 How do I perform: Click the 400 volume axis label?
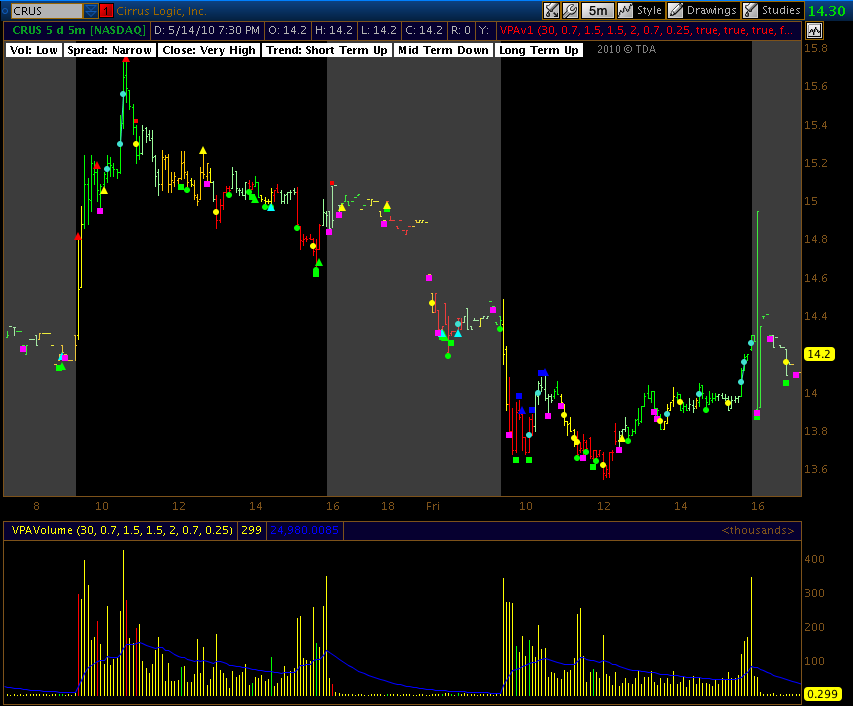(x=814, y=559)
